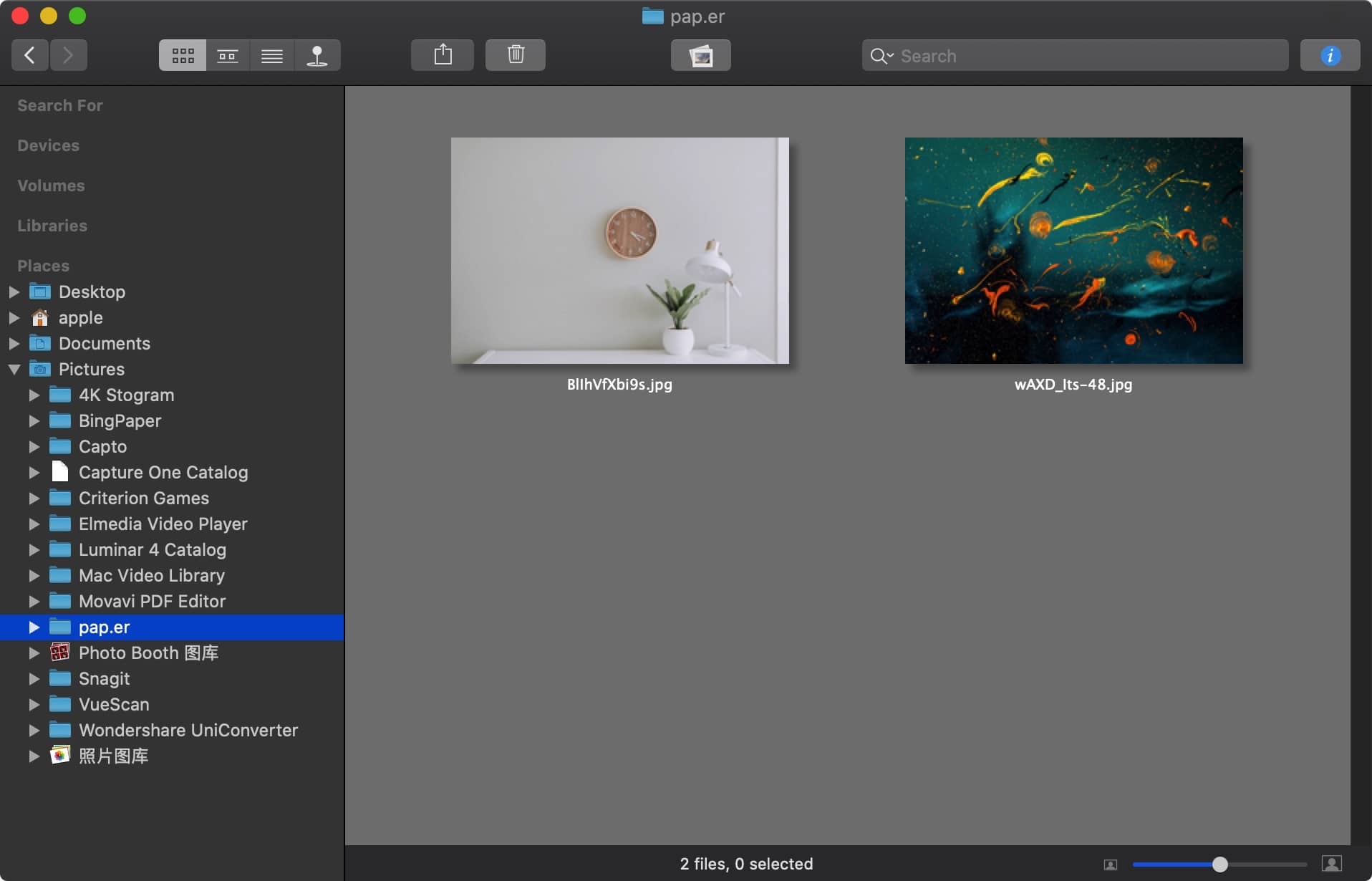Click the large thumbnail size icon
The height and width of the screenshot is (881, 1372).
(x=1331, y=864)
